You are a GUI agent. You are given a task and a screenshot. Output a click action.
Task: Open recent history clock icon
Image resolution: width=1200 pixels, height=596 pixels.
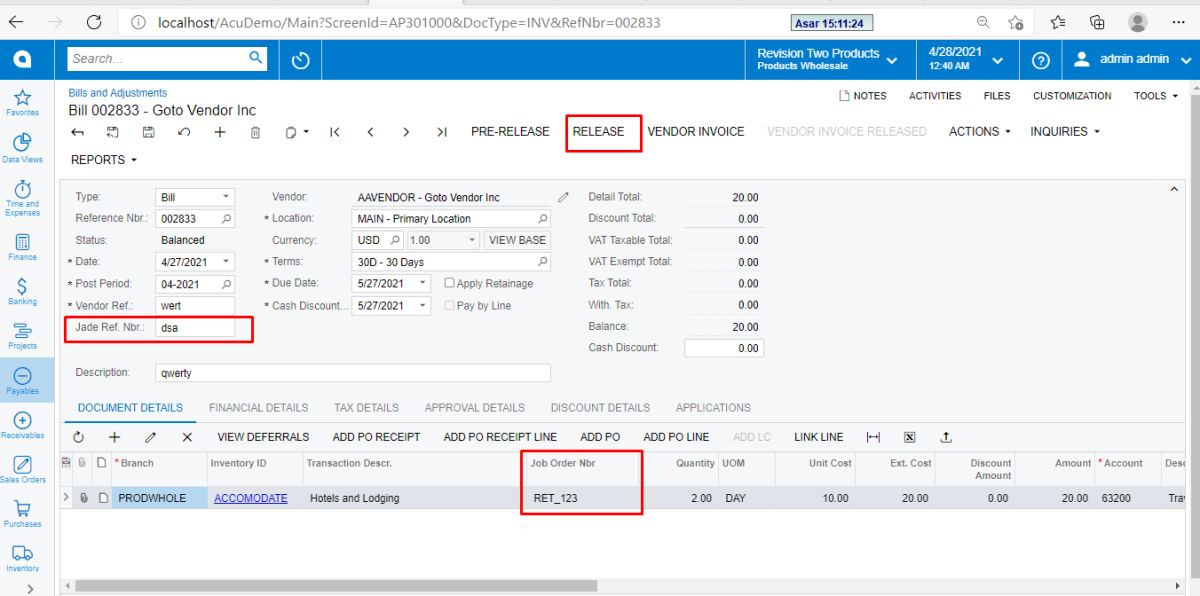click(300, 60)
